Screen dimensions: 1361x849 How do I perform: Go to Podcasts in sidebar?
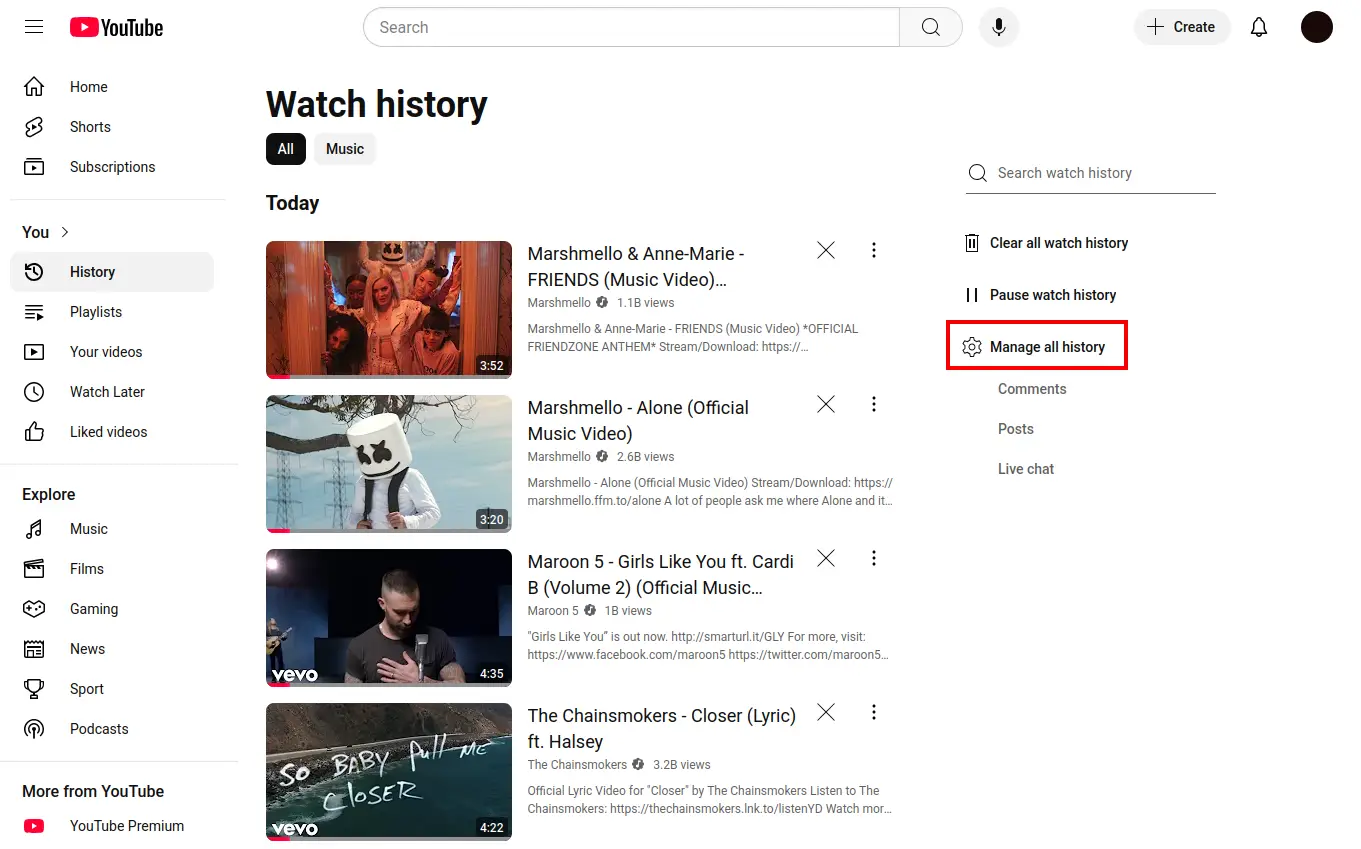point(112,729)
